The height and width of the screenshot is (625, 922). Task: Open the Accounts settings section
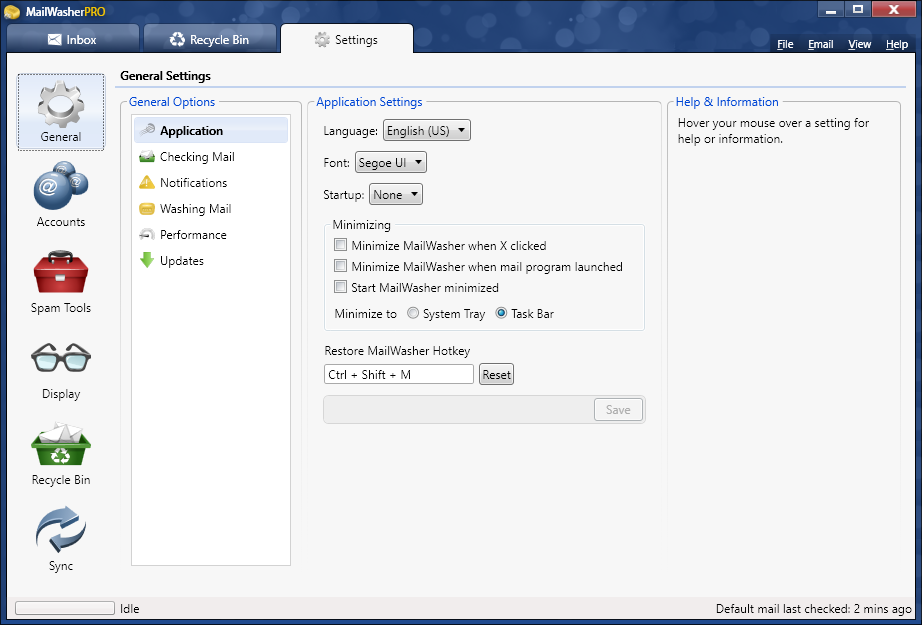tap(61, 195)
